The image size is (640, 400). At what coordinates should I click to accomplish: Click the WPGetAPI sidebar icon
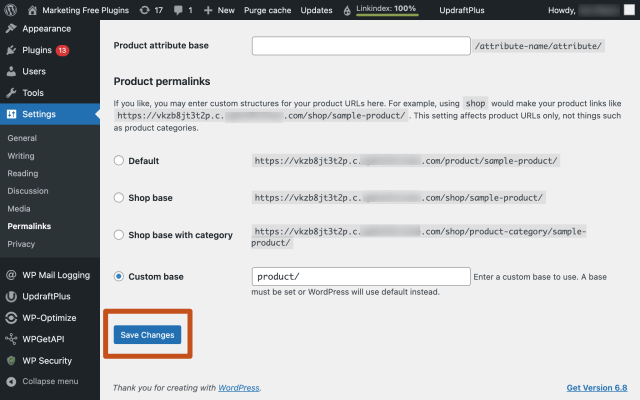(11, 339)
